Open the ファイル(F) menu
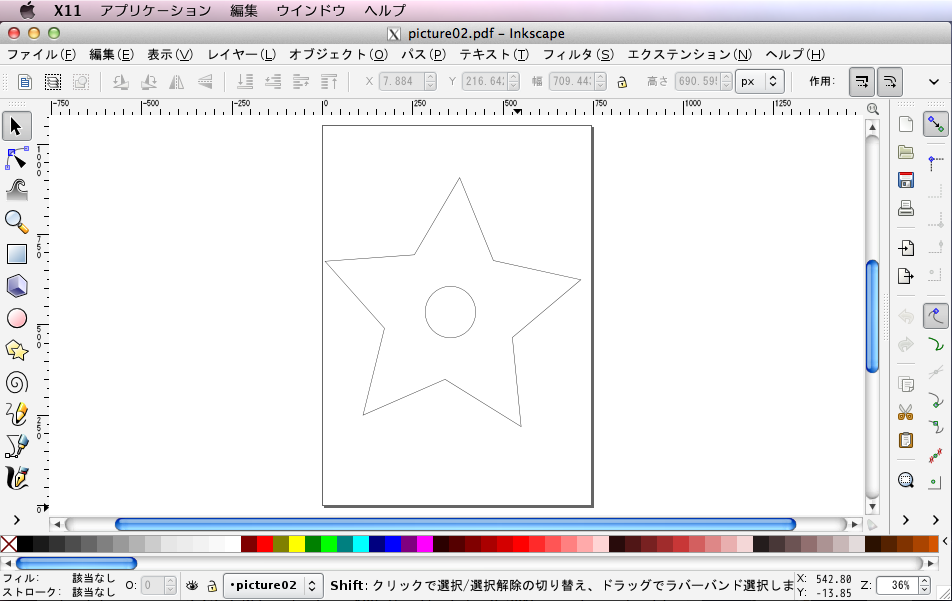 tap(41, 55)
